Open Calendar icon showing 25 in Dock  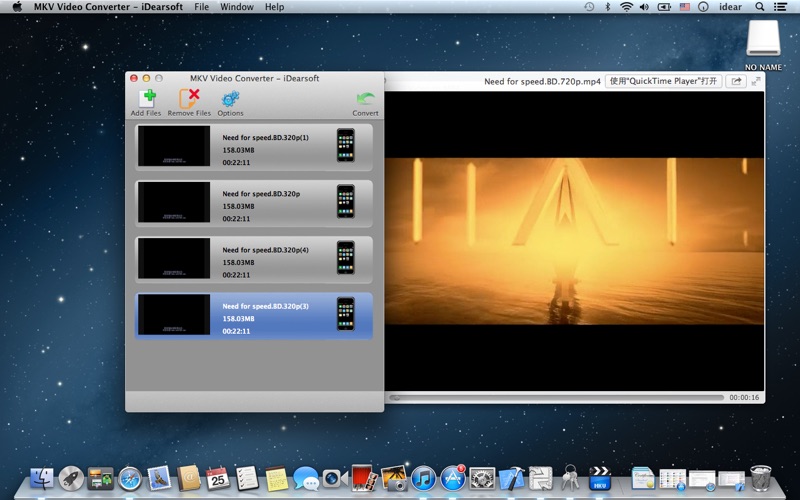coord(218,479)
